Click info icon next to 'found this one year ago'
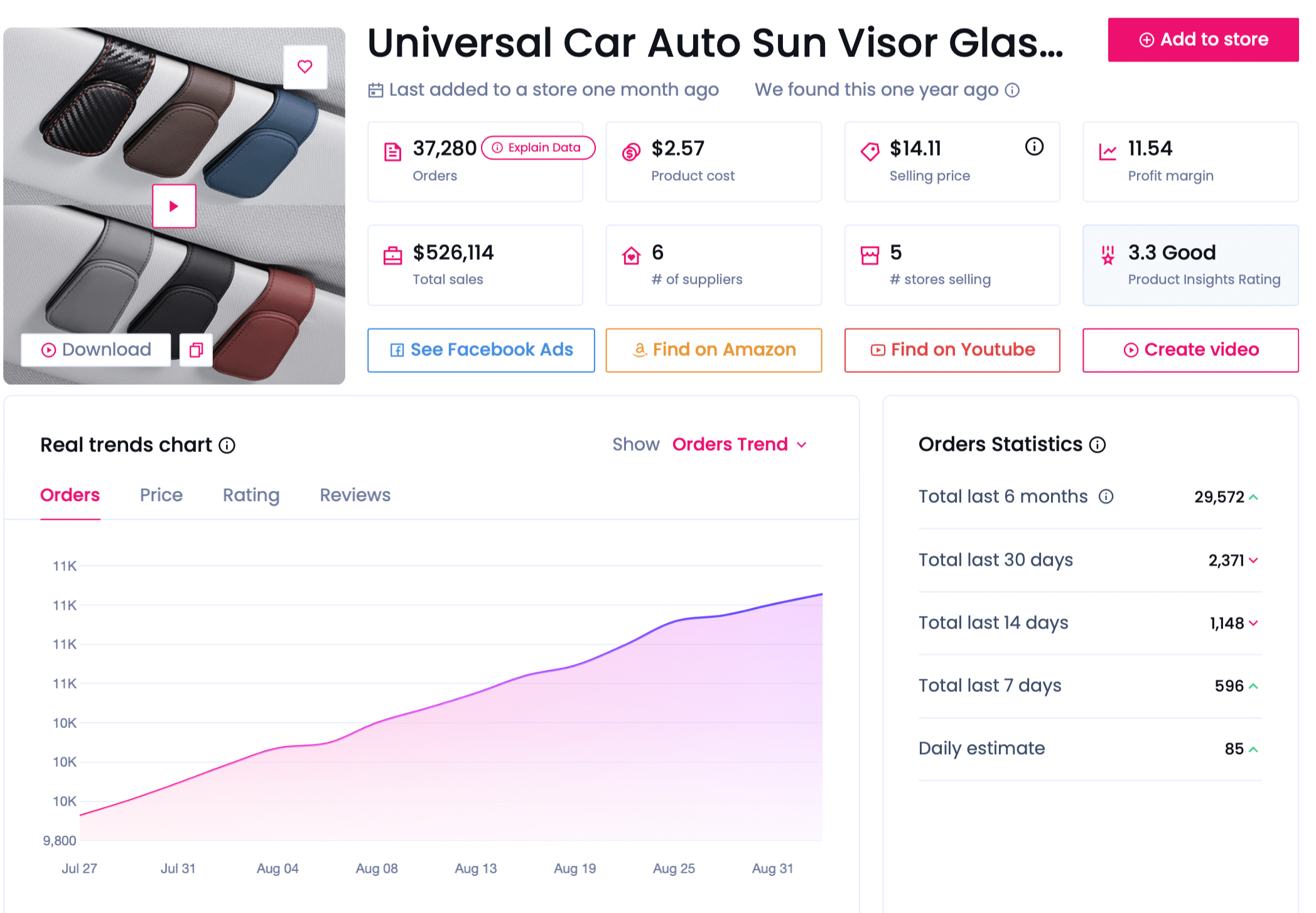The height and width of the screenshot is (913, 1316). pyautogui.click(x=1012, y=90)
